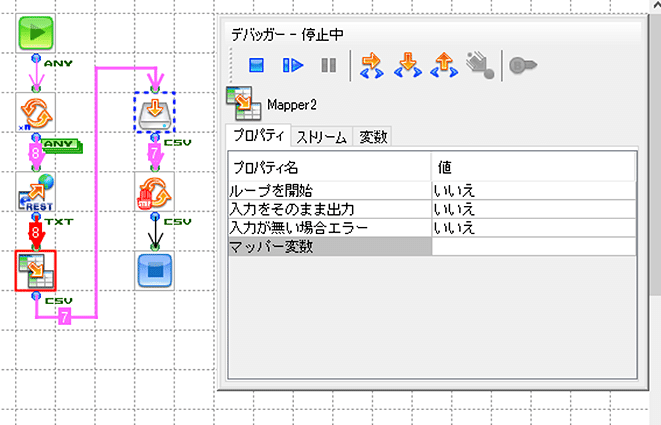Select the orange loop component node
The image size is (661, 425).
[x=35, y=112]
